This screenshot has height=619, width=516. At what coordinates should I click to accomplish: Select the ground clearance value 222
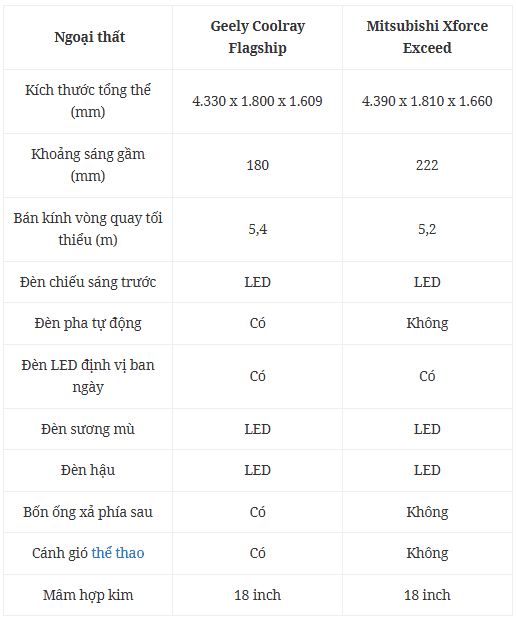427,165
